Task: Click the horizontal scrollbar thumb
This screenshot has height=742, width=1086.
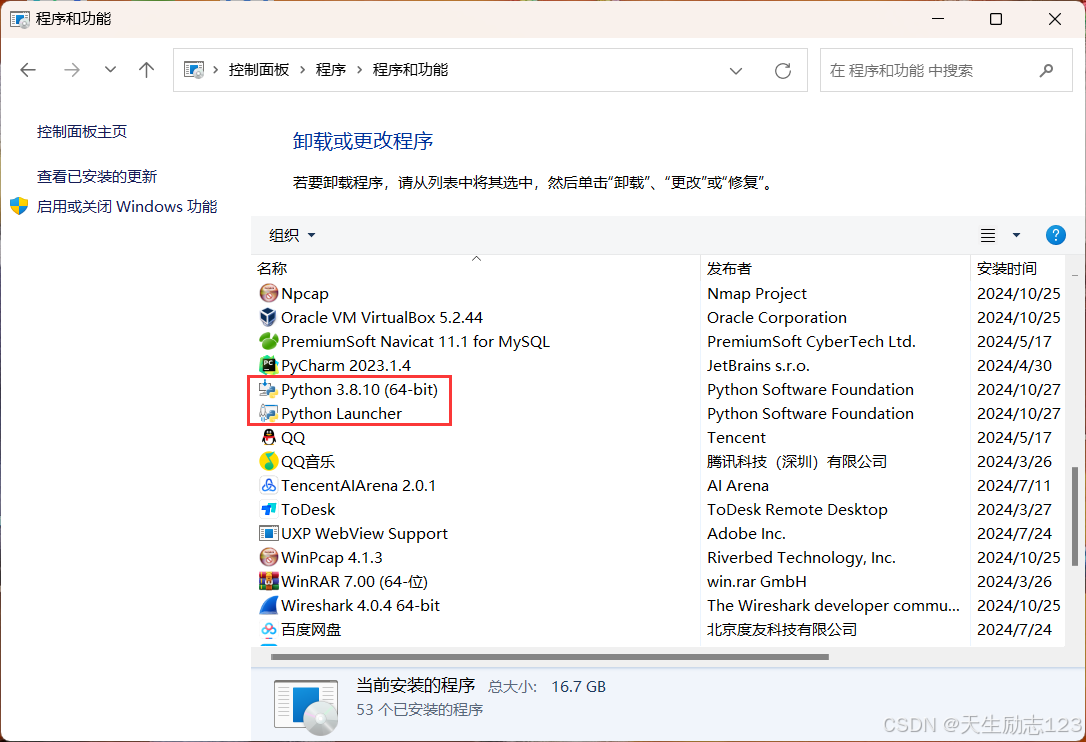Action: coord(550,657)
